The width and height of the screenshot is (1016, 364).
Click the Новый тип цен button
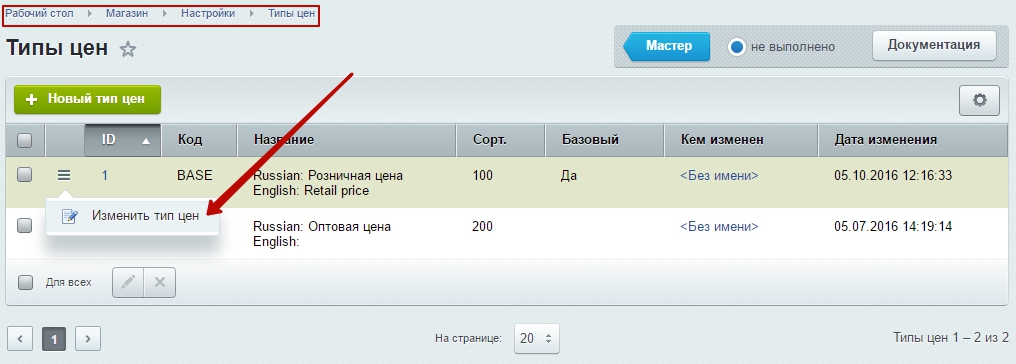click(x=87, y=100)
